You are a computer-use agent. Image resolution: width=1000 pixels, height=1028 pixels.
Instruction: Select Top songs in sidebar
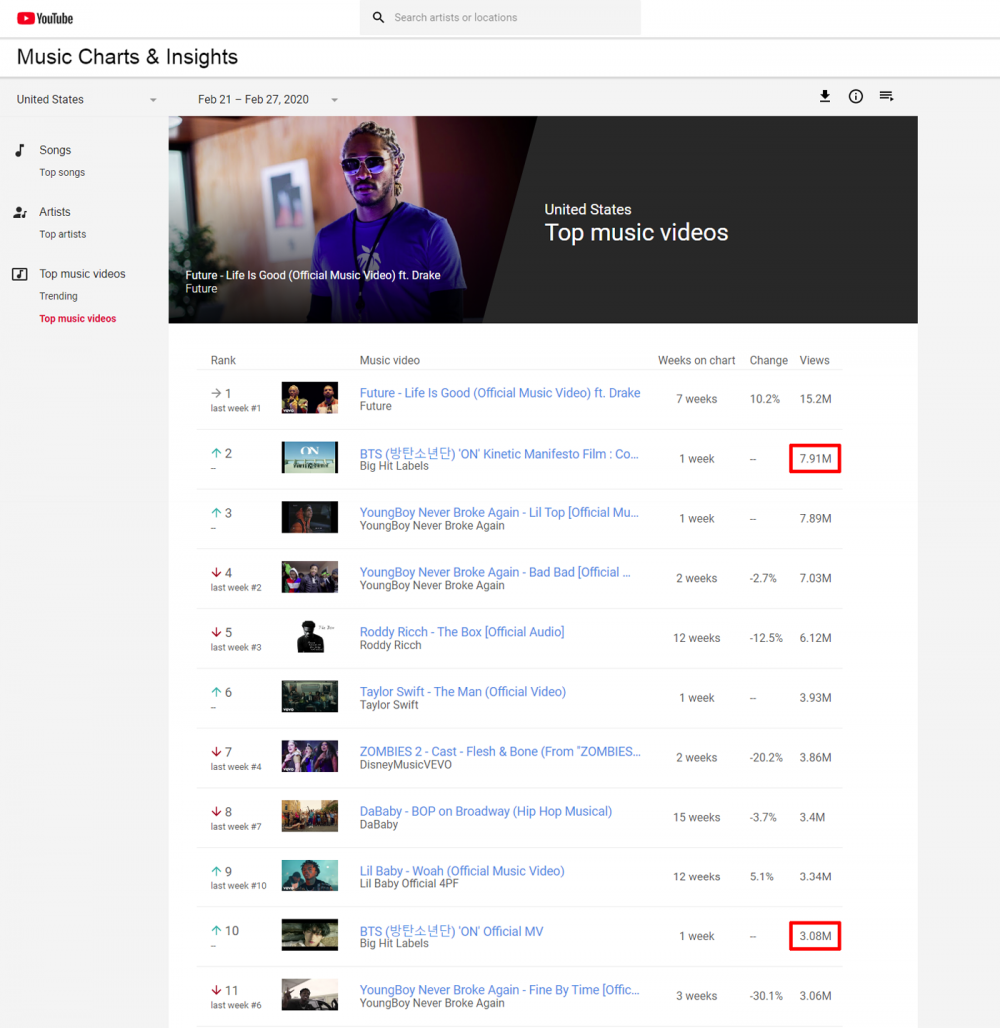point(62,172)
